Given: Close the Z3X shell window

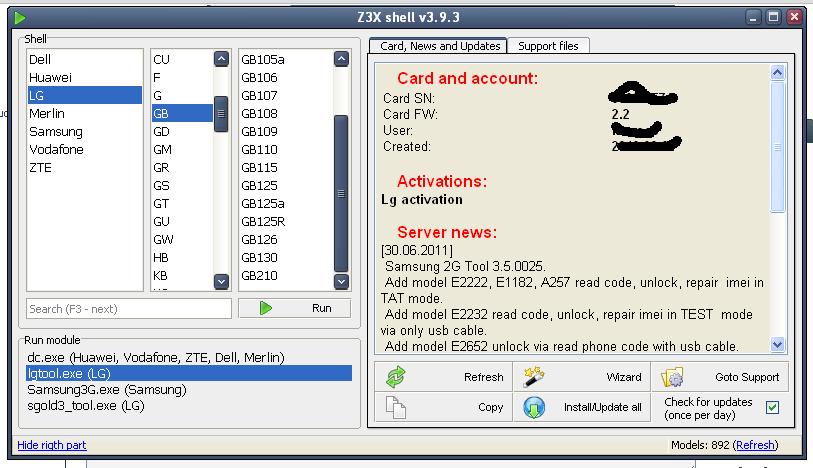Looking at the screenshot, I should 794,17.
